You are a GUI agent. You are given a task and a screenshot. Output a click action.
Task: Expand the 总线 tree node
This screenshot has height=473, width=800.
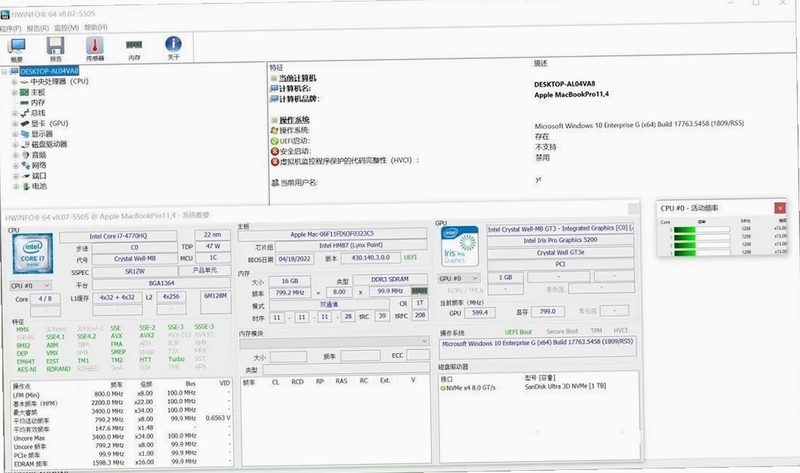(15, 113)
